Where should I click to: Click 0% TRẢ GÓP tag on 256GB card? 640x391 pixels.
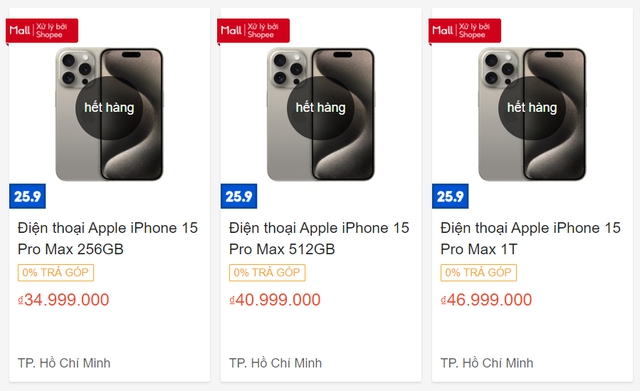pos(56,273)
